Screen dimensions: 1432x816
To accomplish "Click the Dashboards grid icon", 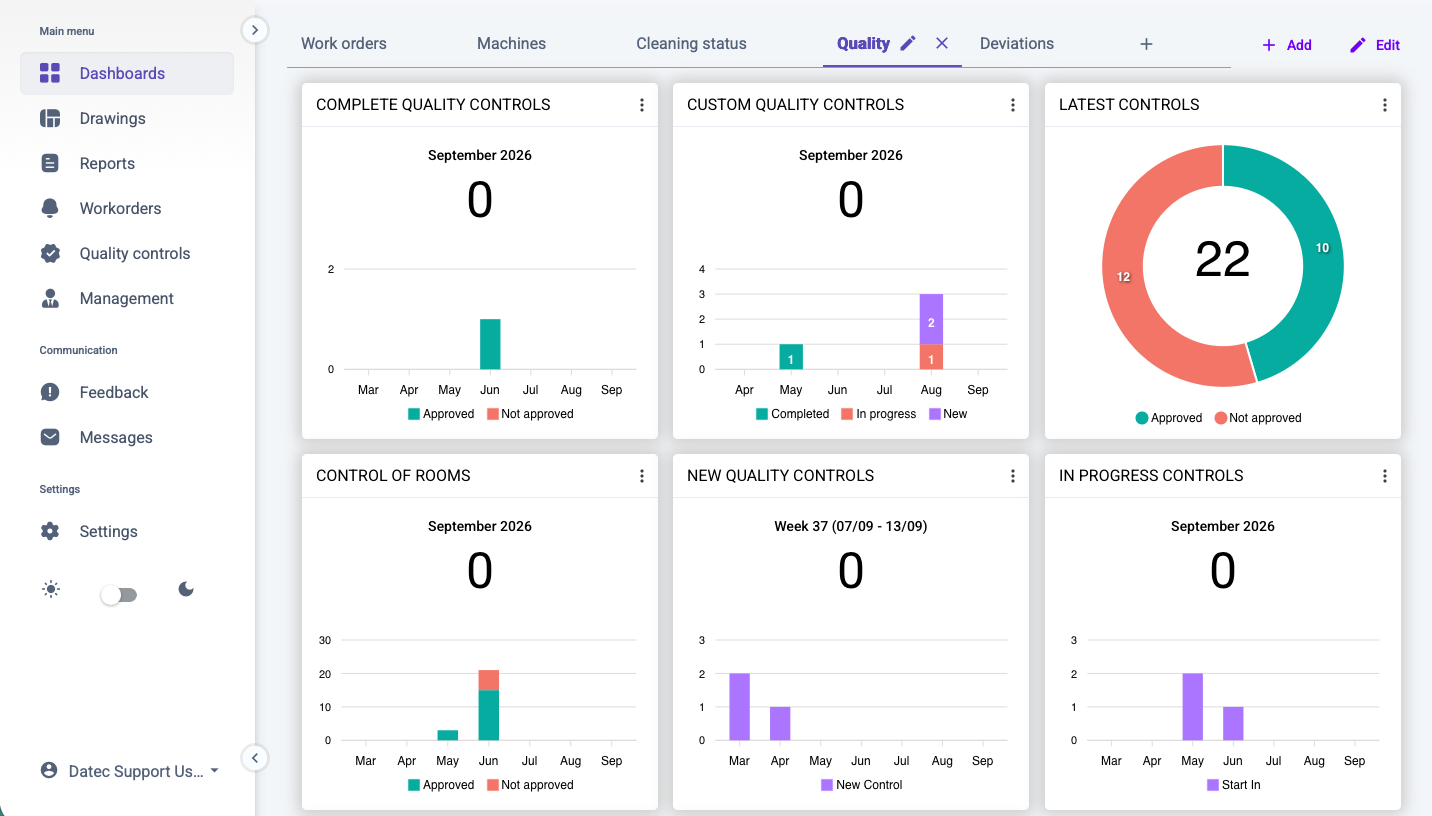I will coord(50,73).
